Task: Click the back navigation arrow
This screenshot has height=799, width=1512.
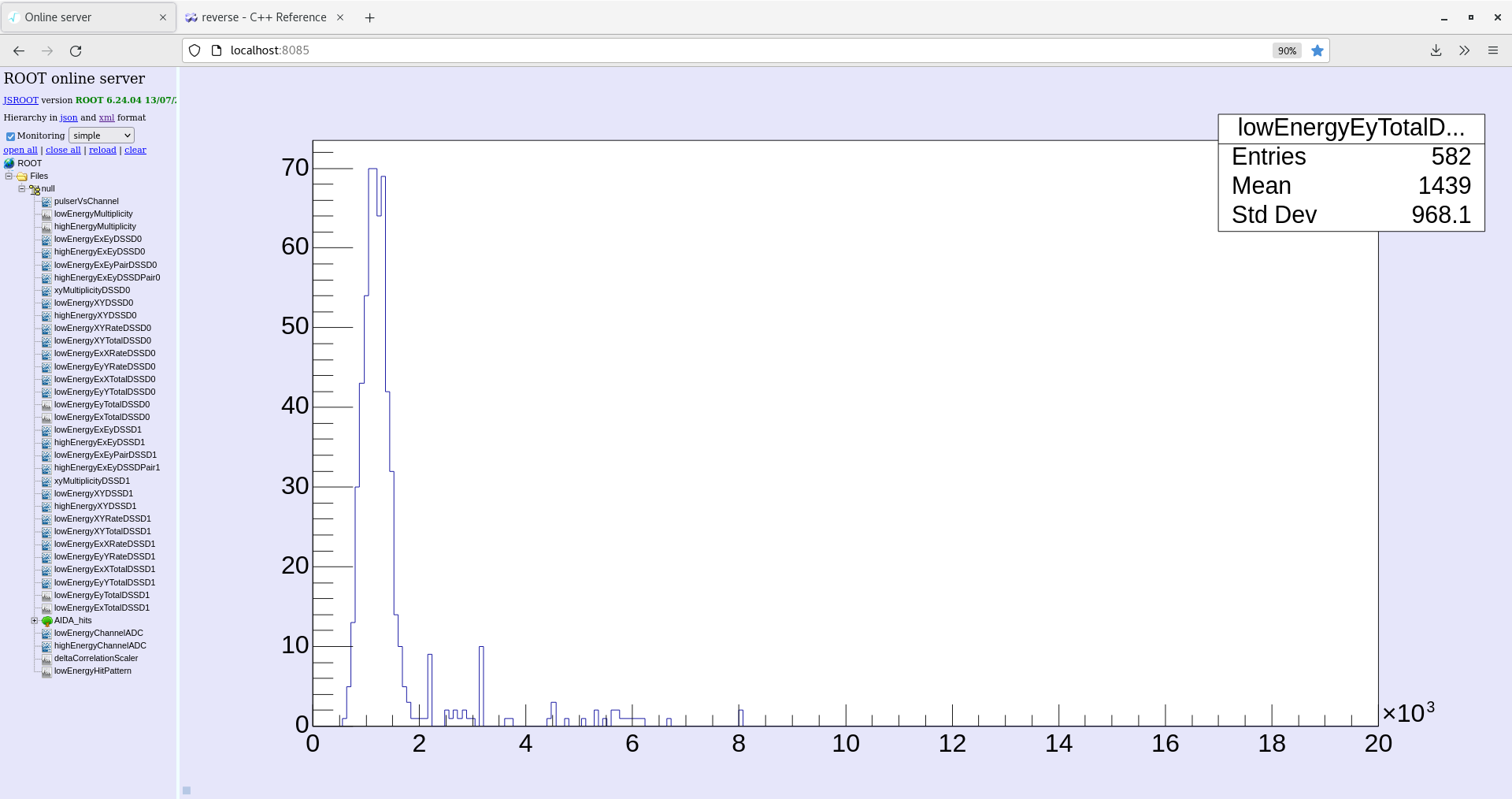Action: [19, 50]
